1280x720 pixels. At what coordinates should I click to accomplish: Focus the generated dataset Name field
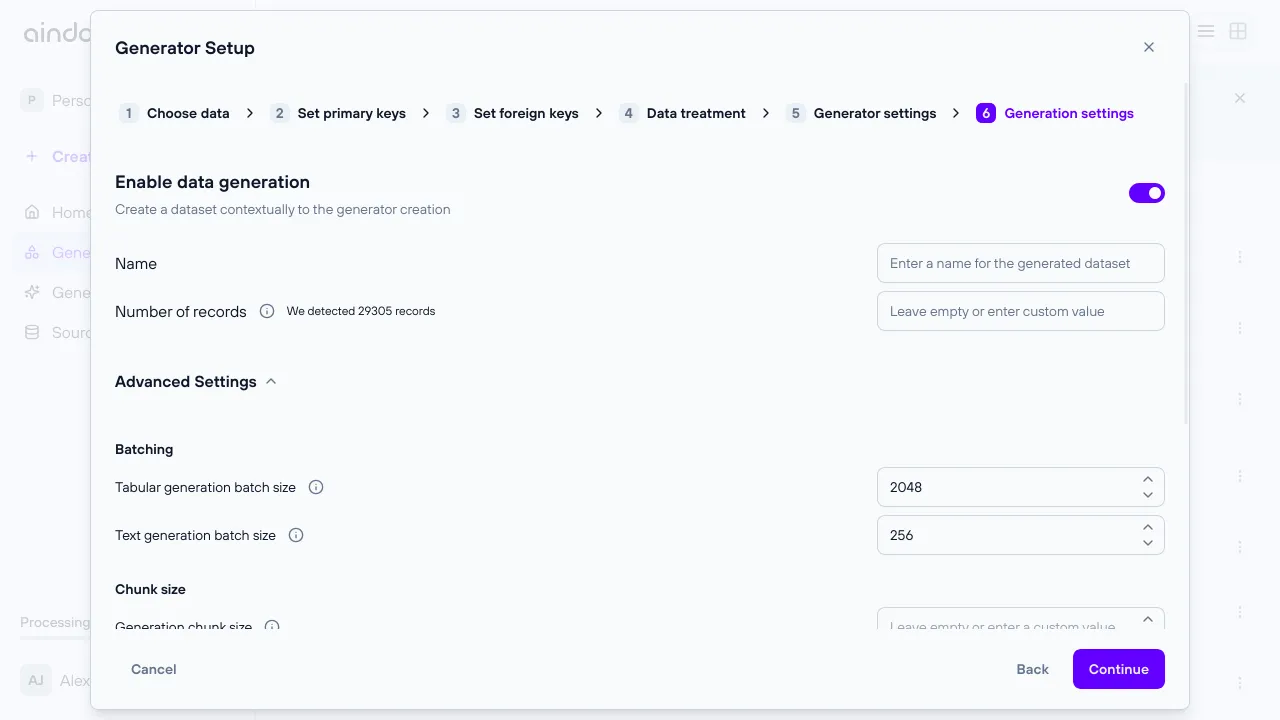pyautogui.click(x=1020, y=263)
